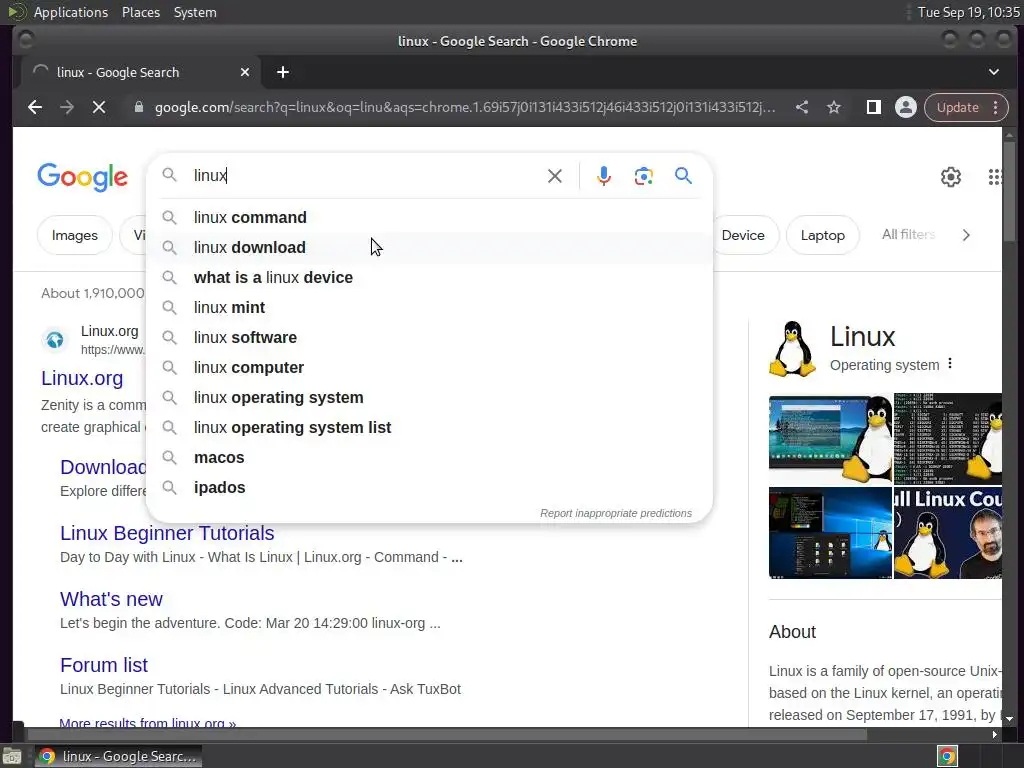Image resolution: width=1024 pixels, height=768 pixels.
Task: Click Tux penguin Linux logo
Action: (x=792, y=349)
